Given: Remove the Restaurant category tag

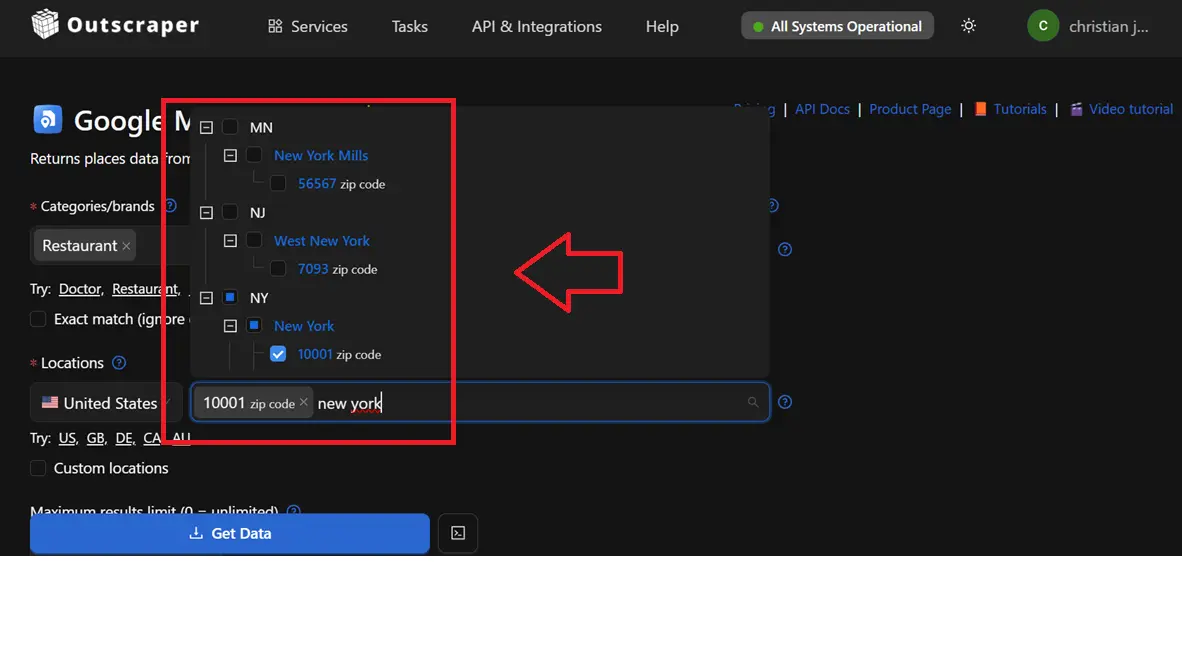Looking at the screenshot, I should (x=126, y=246).
